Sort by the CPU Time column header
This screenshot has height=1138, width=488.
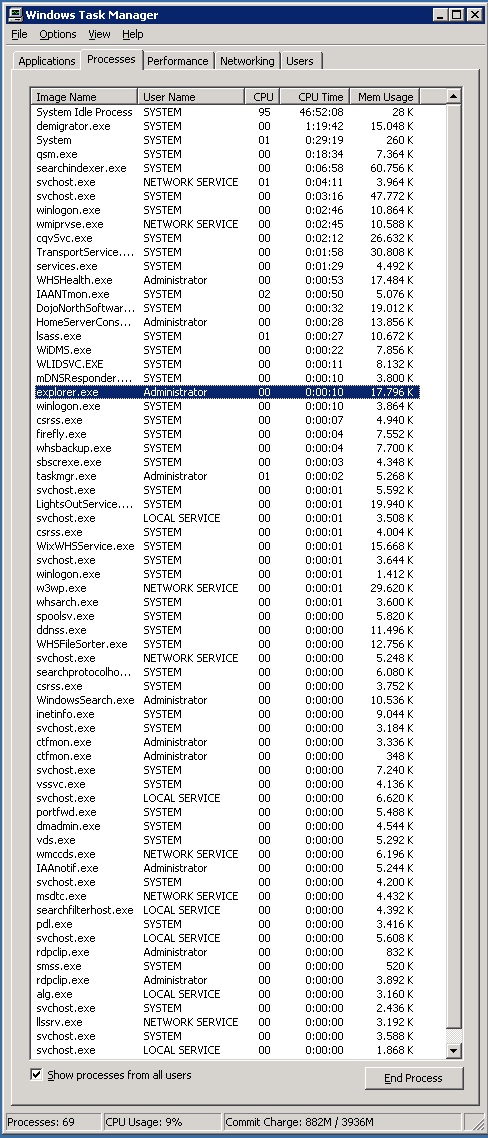314,97
